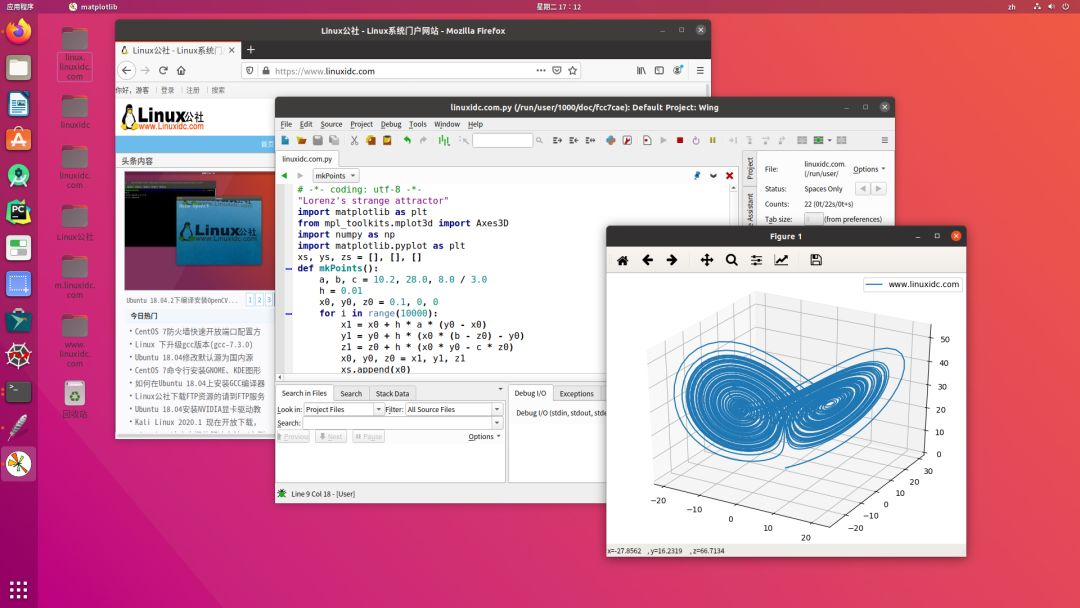Reset view with Figure 1 home icon
1080x608 pixels.
coord(623,260)
